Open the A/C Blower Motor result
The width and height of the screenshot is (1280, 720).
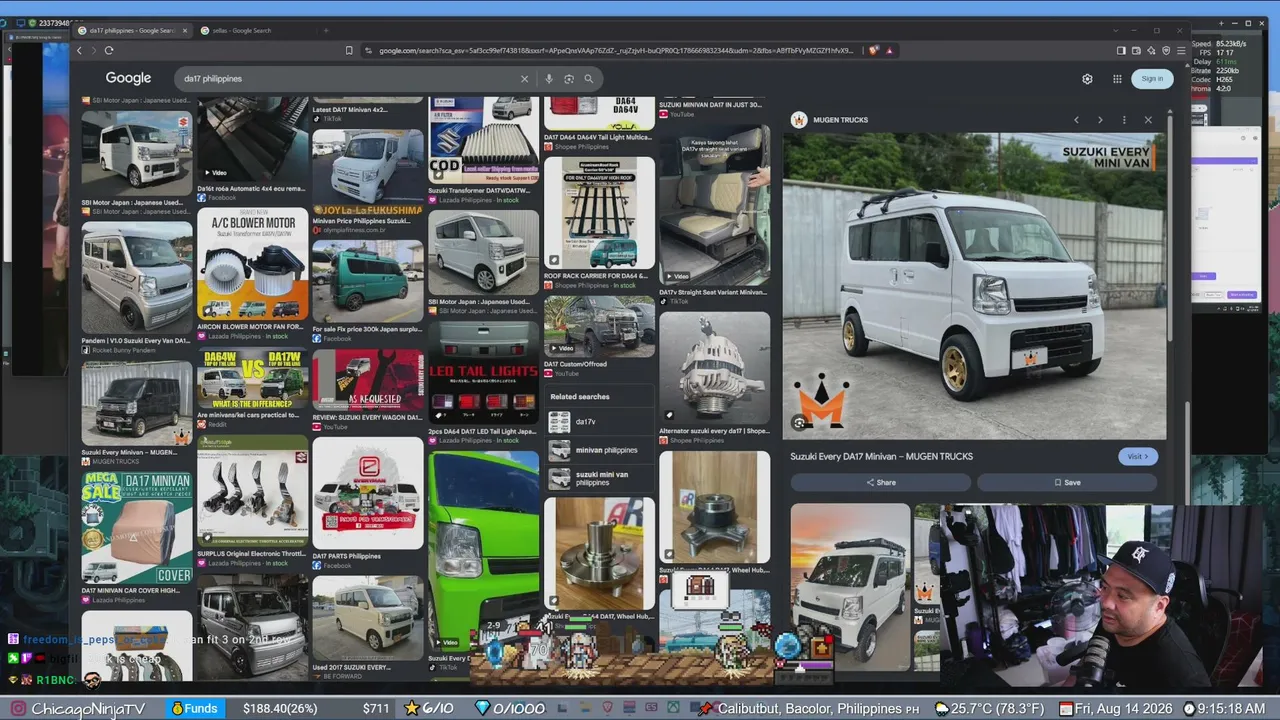(252, 264)
